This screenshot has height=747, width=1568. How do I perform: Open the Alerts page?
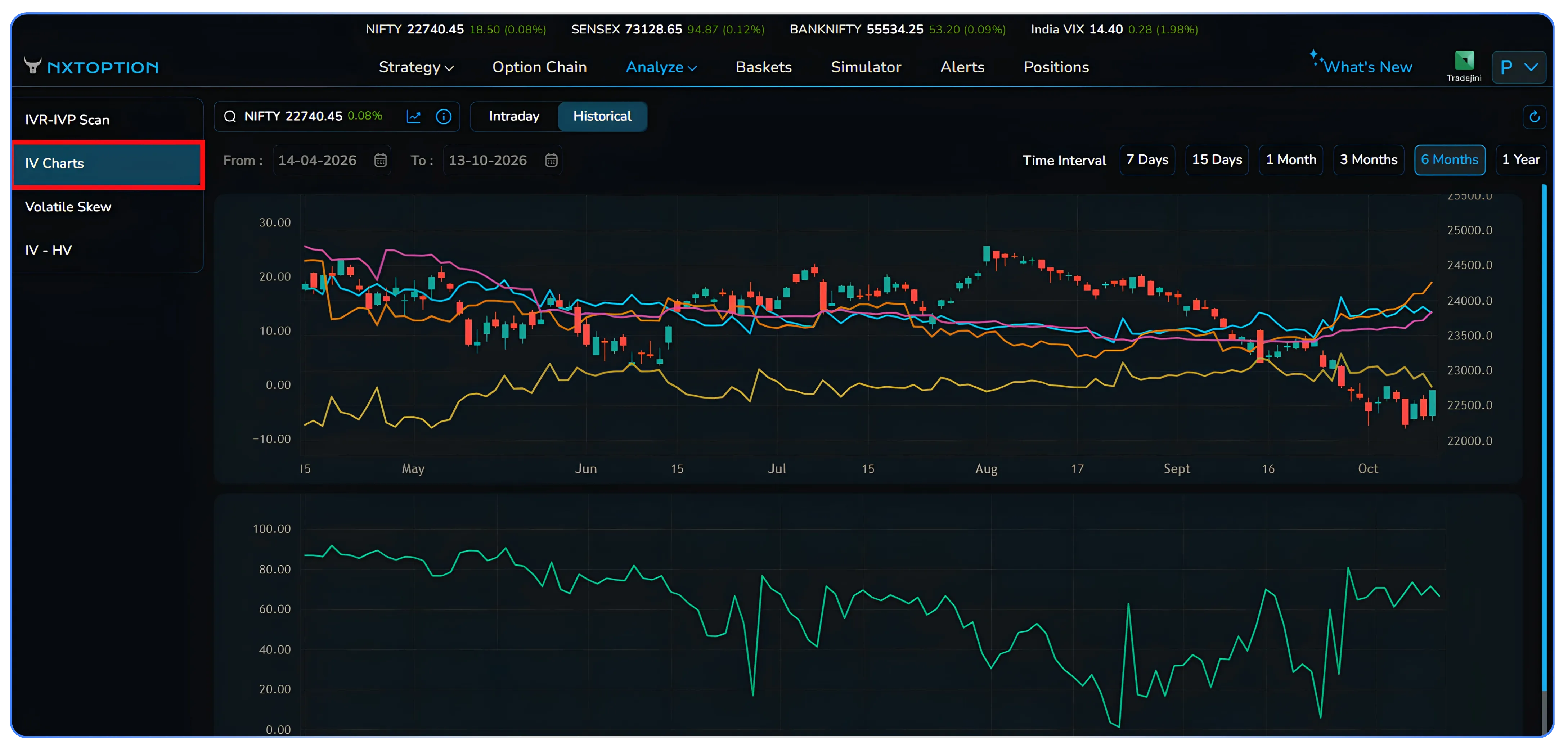[962, 67]
